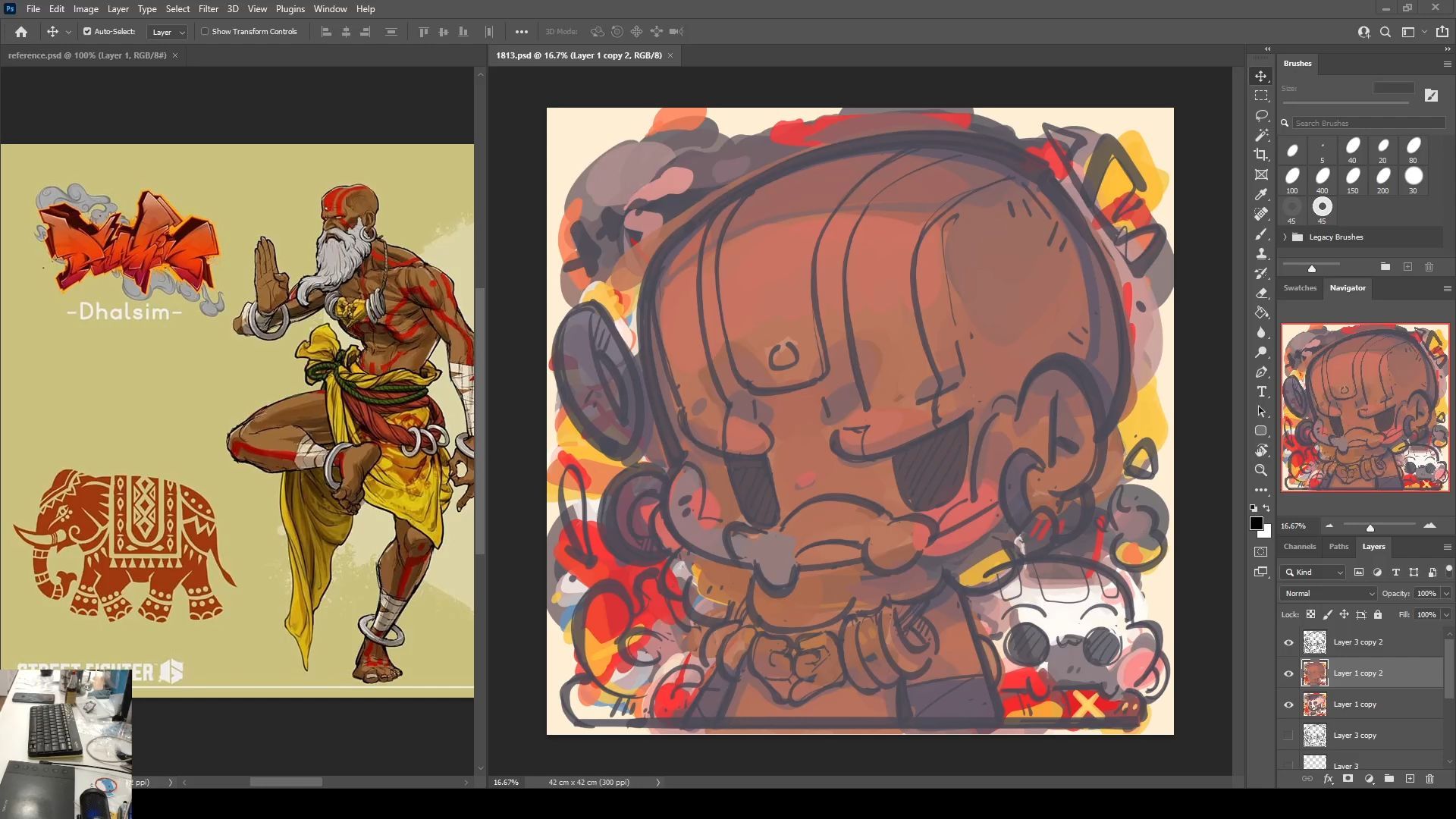Open the Navigator panel menu
This screenshot has width=1456, height=819.
1447,288
